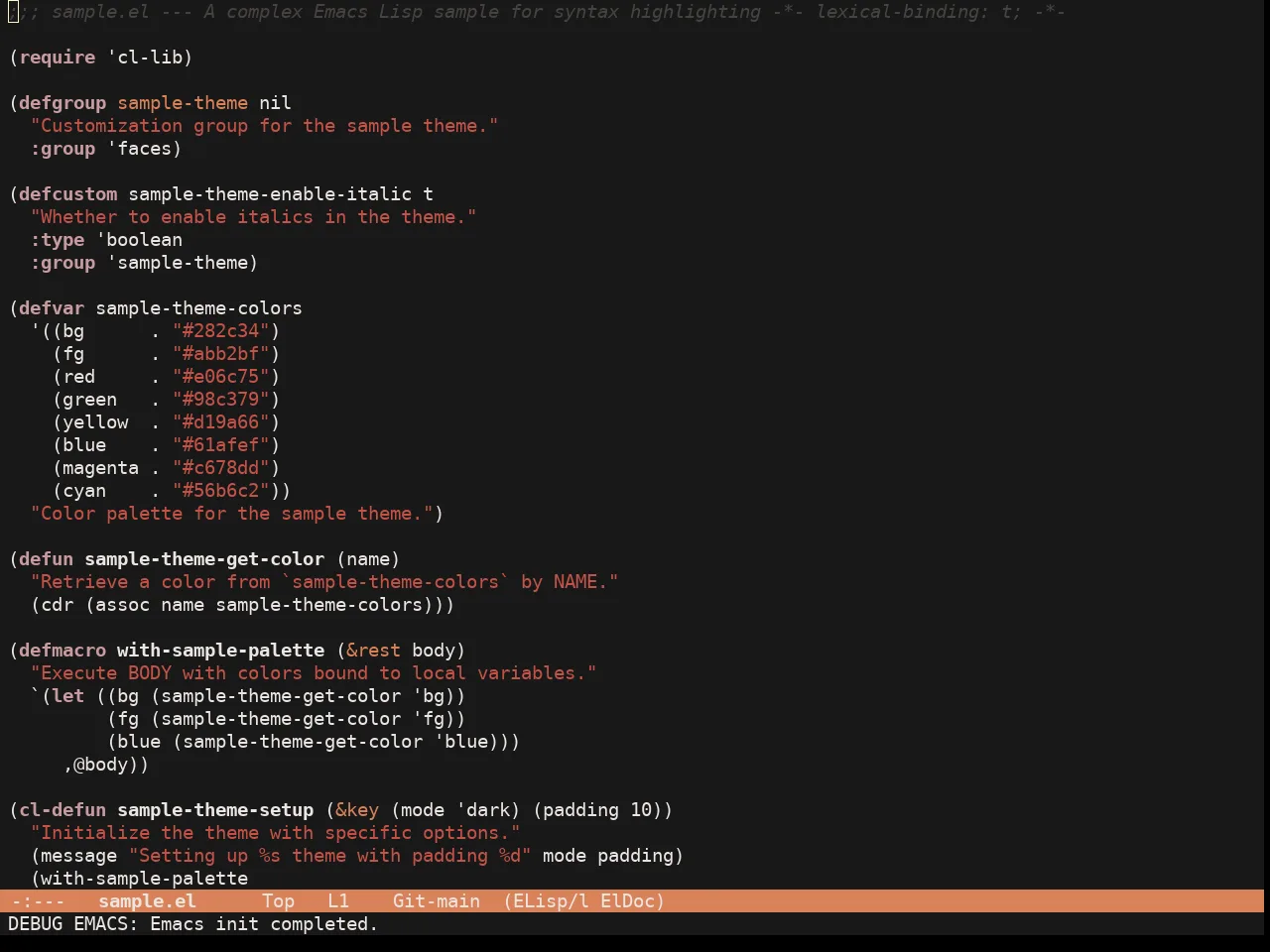Click the docstring "Color palette for the sample theme."

click(232, 514)
